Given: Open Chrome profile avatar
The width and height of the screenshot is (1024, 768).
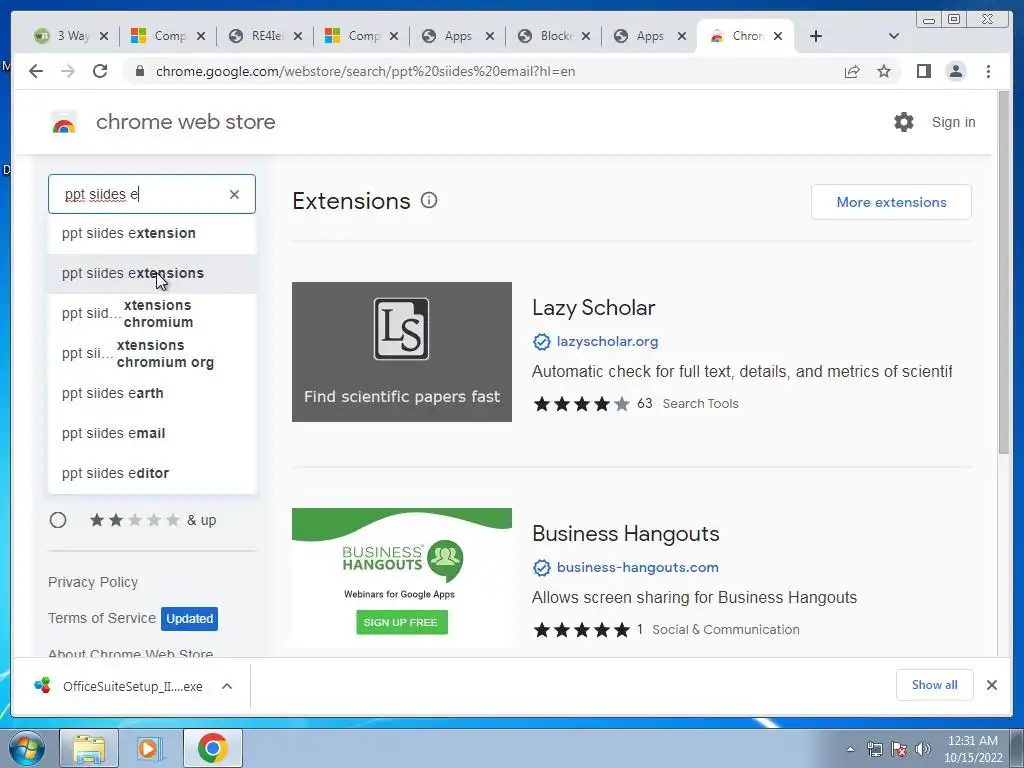Looking at the screenshot, I should click(955, 71).
